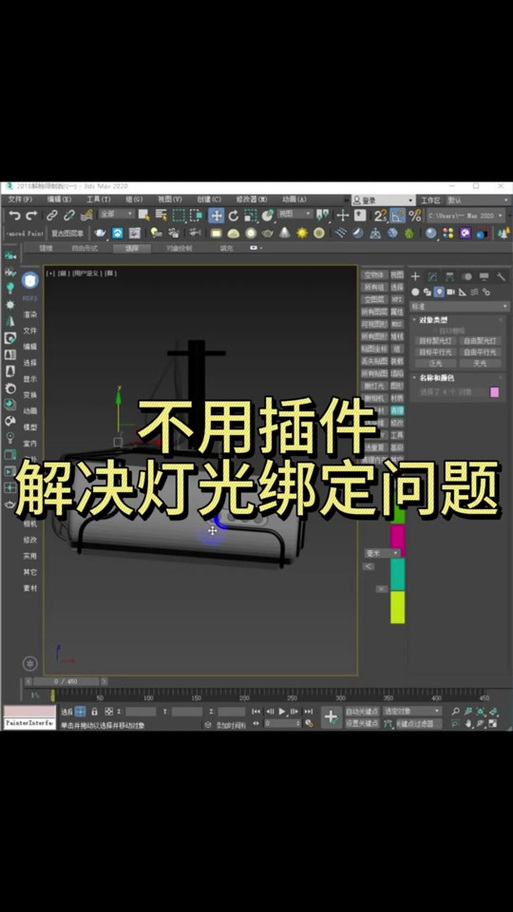Toggle 自动关键点 auto key mode
This screenshot has height=912, width=513.
362,711
